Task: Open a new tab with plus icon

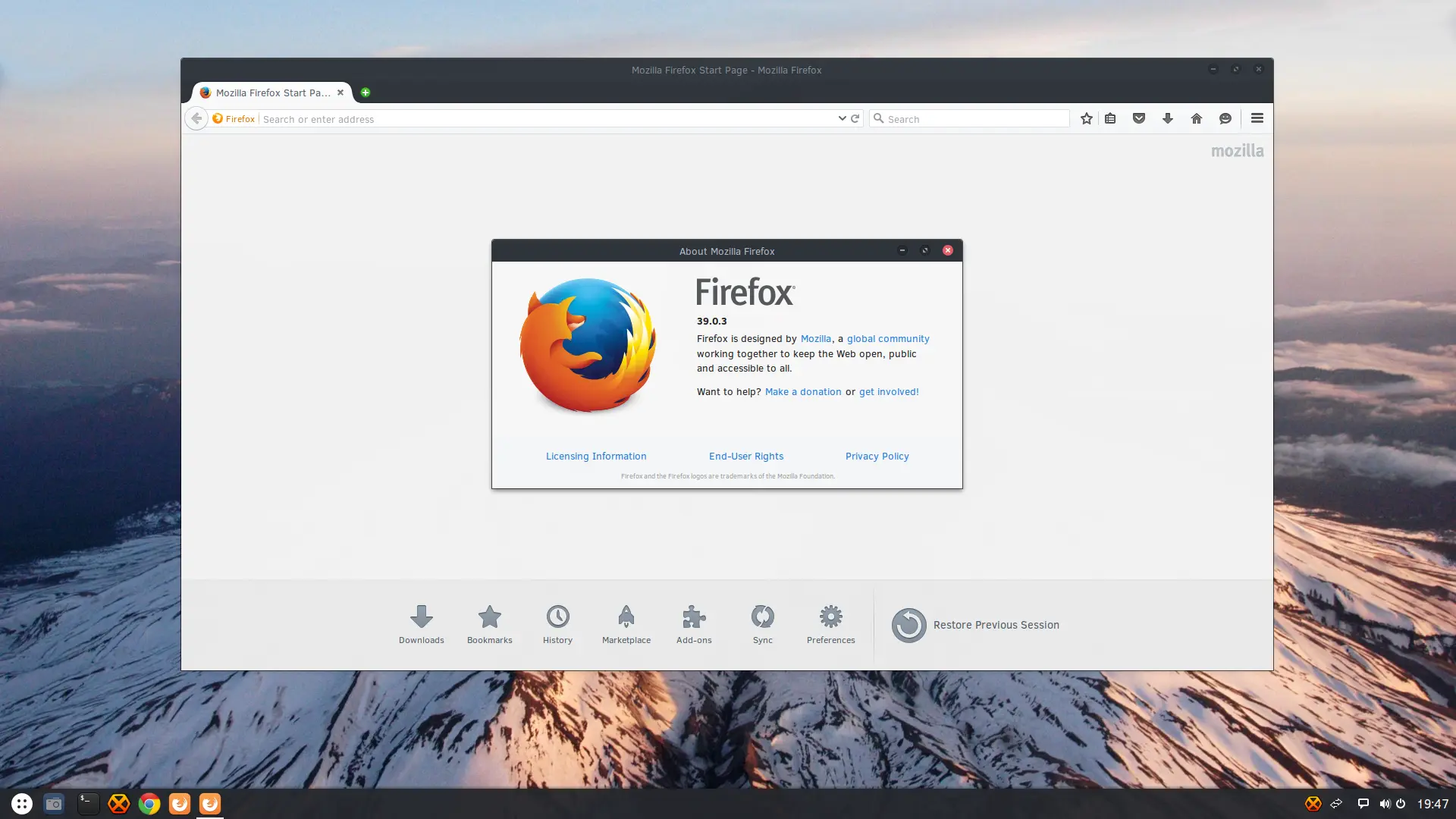Action: [x=366, y=93]
